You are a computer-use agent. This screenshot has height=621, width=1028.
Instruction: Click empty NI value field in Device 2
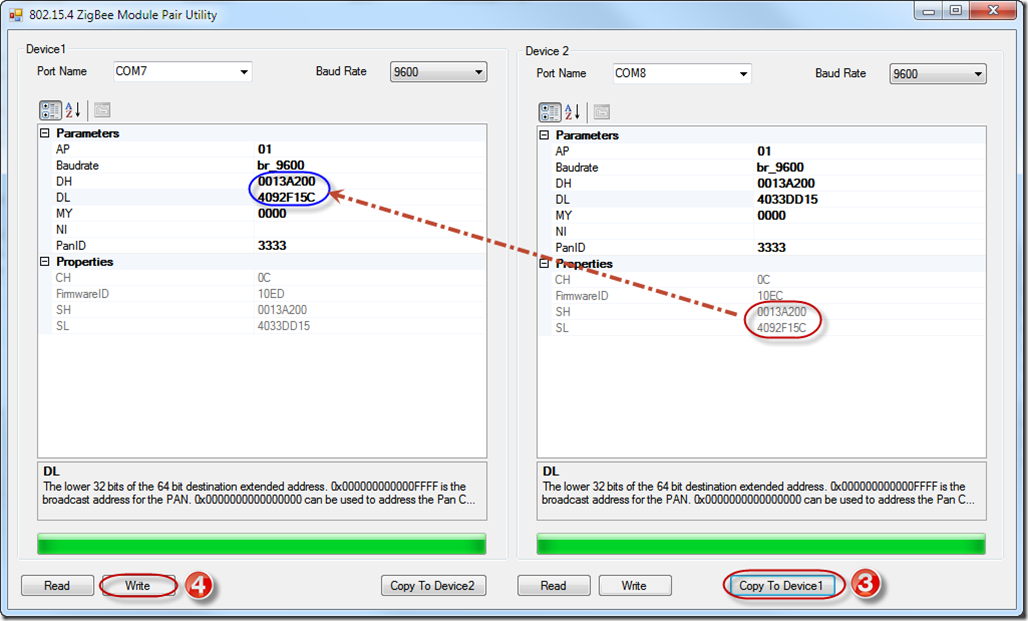870,231
